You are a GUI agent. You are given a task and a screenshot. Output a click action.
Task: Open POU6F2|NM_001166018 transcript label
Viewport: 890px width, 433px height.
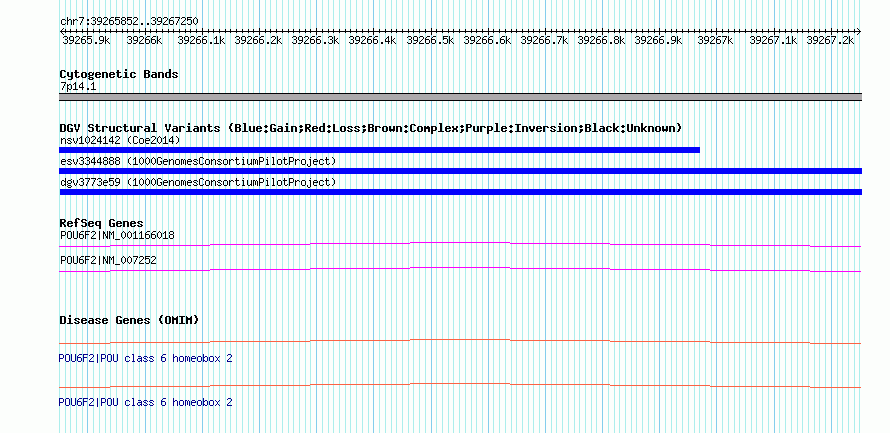(x=117, y=235)
